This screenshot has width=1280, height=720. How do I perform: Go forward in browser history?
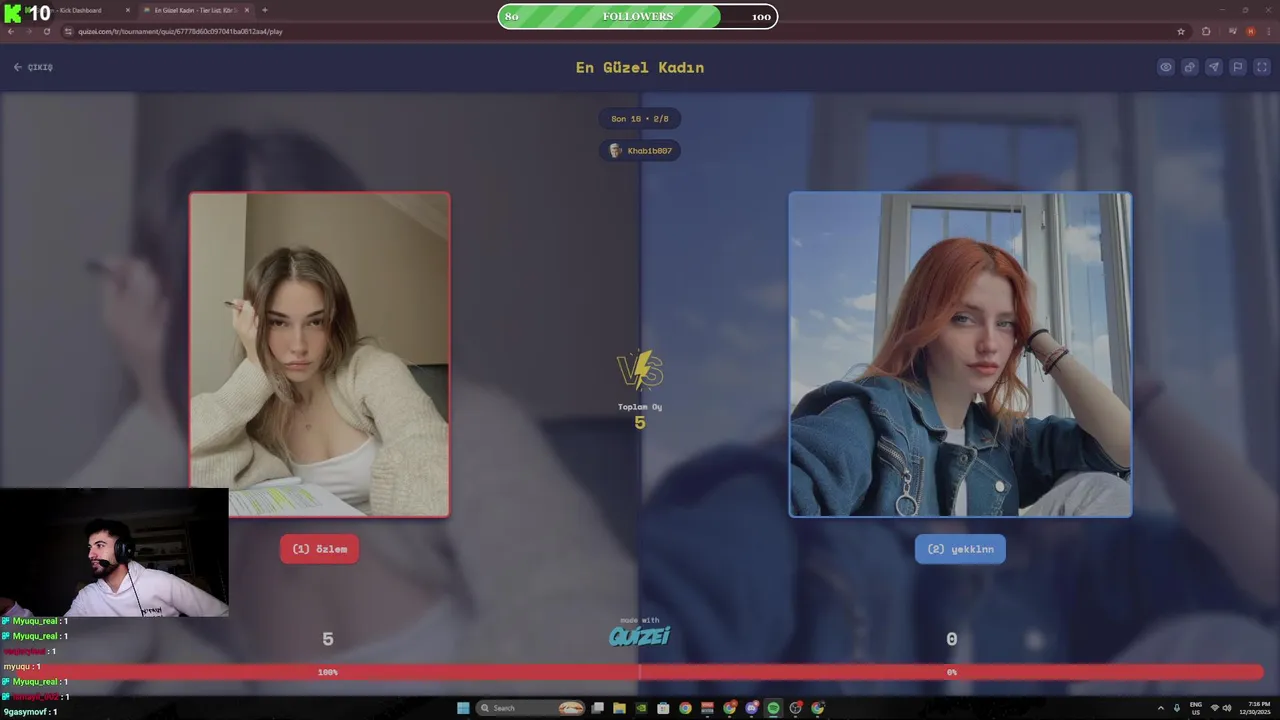pos(28,31)
